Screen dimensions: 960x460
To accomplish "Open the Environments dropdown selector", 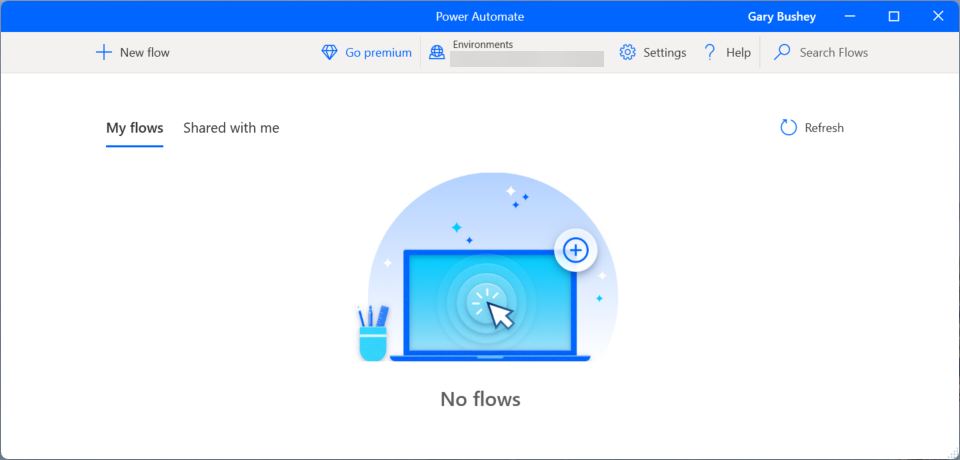I will click(527, 59).
